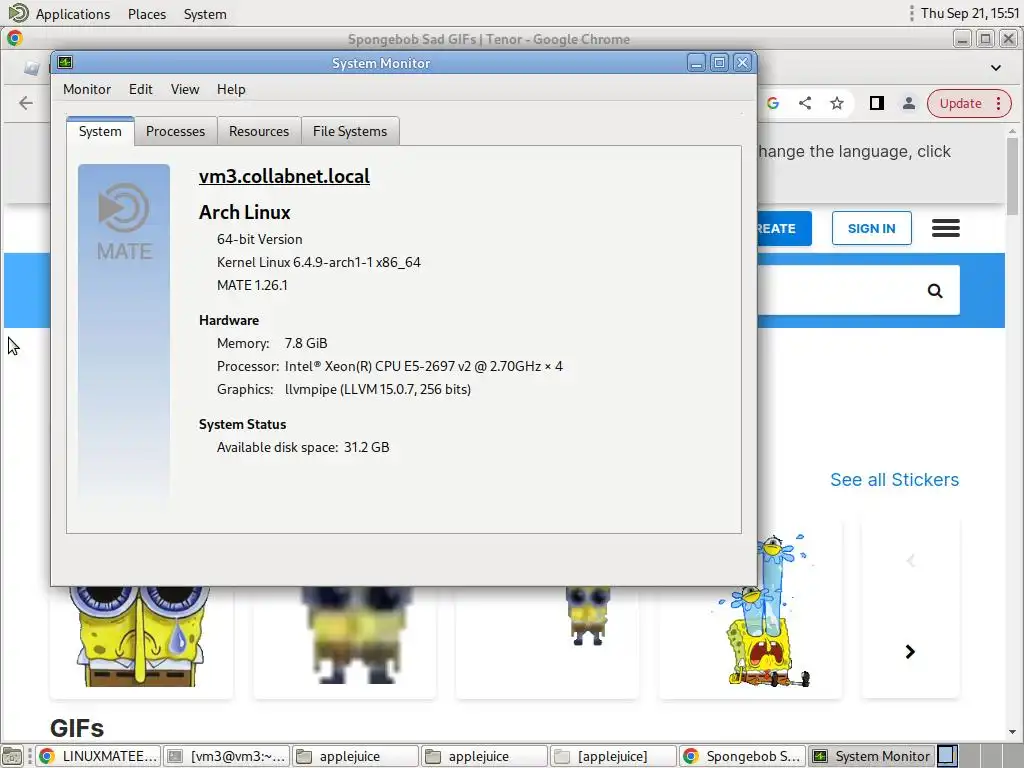
Task: Switch to Spongebob S... Chrome taskbar item
Action: tap(742, 756)
